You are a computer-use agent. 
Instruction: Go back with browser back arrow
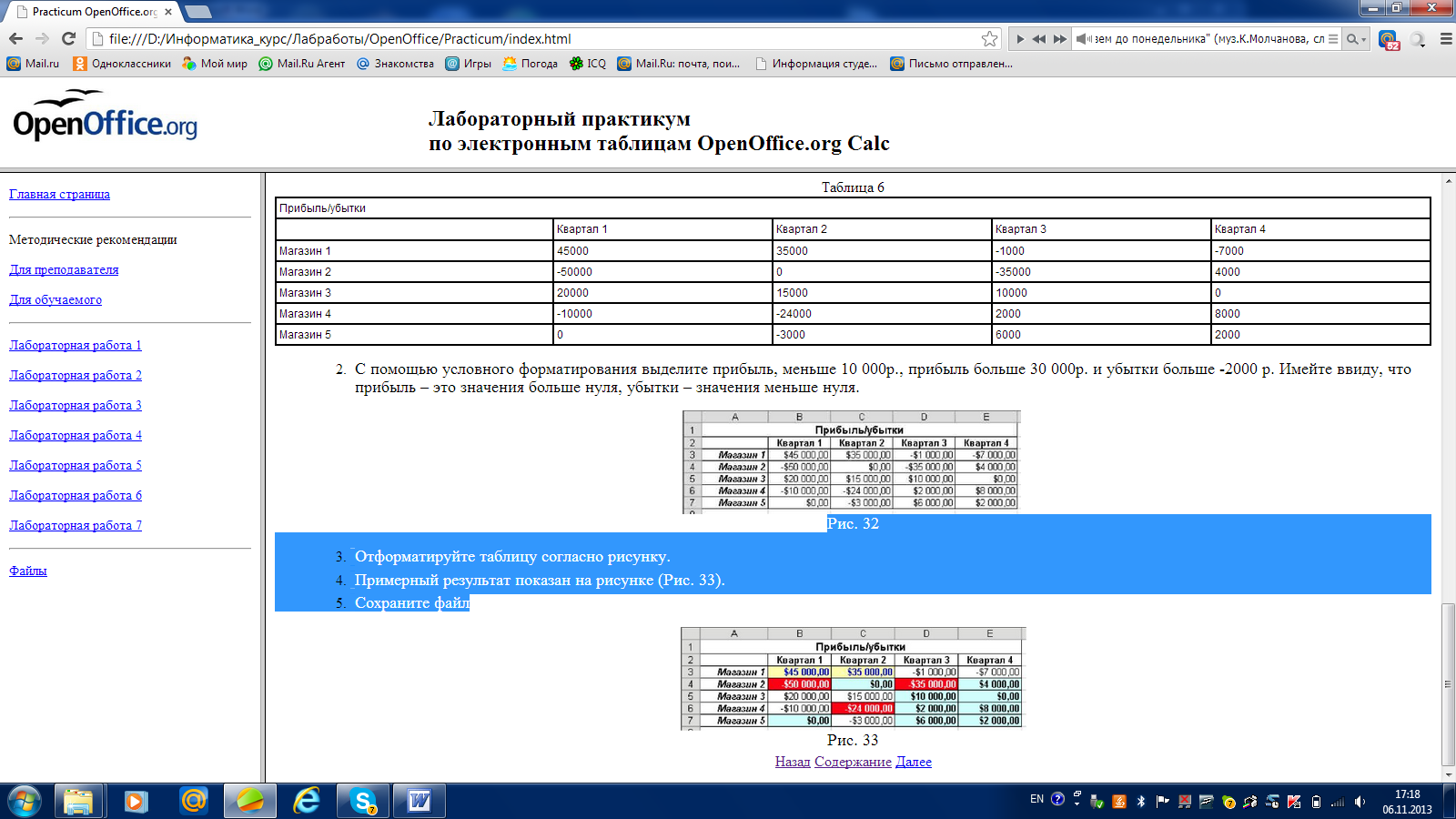[15, 38]
